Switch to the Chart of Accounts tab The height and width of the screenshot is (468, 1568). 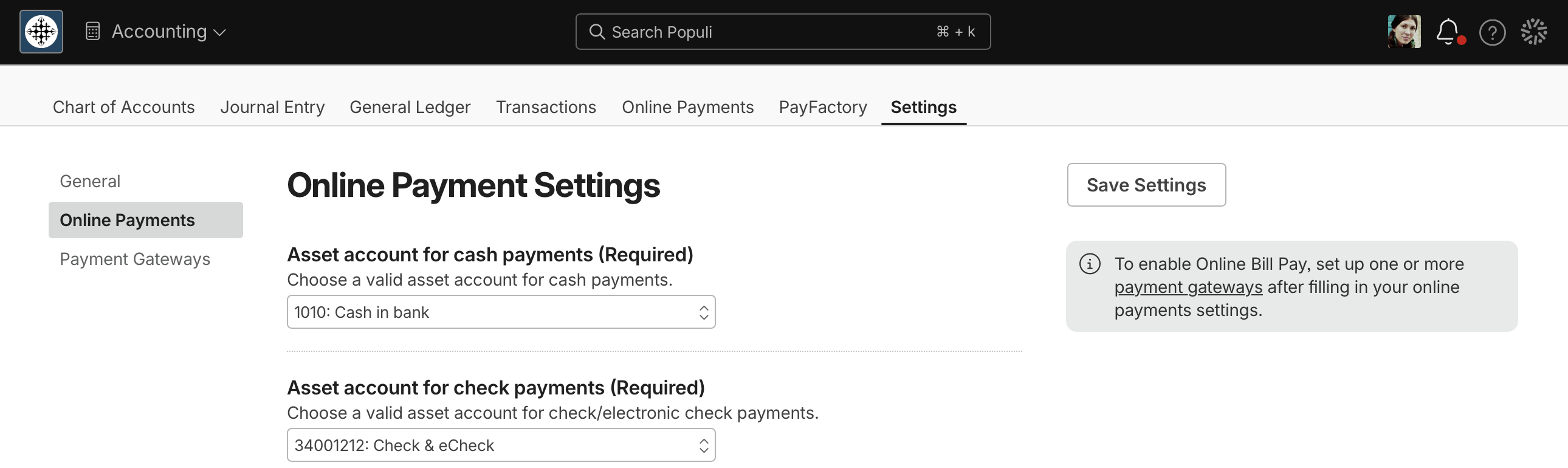click(123, 107)
